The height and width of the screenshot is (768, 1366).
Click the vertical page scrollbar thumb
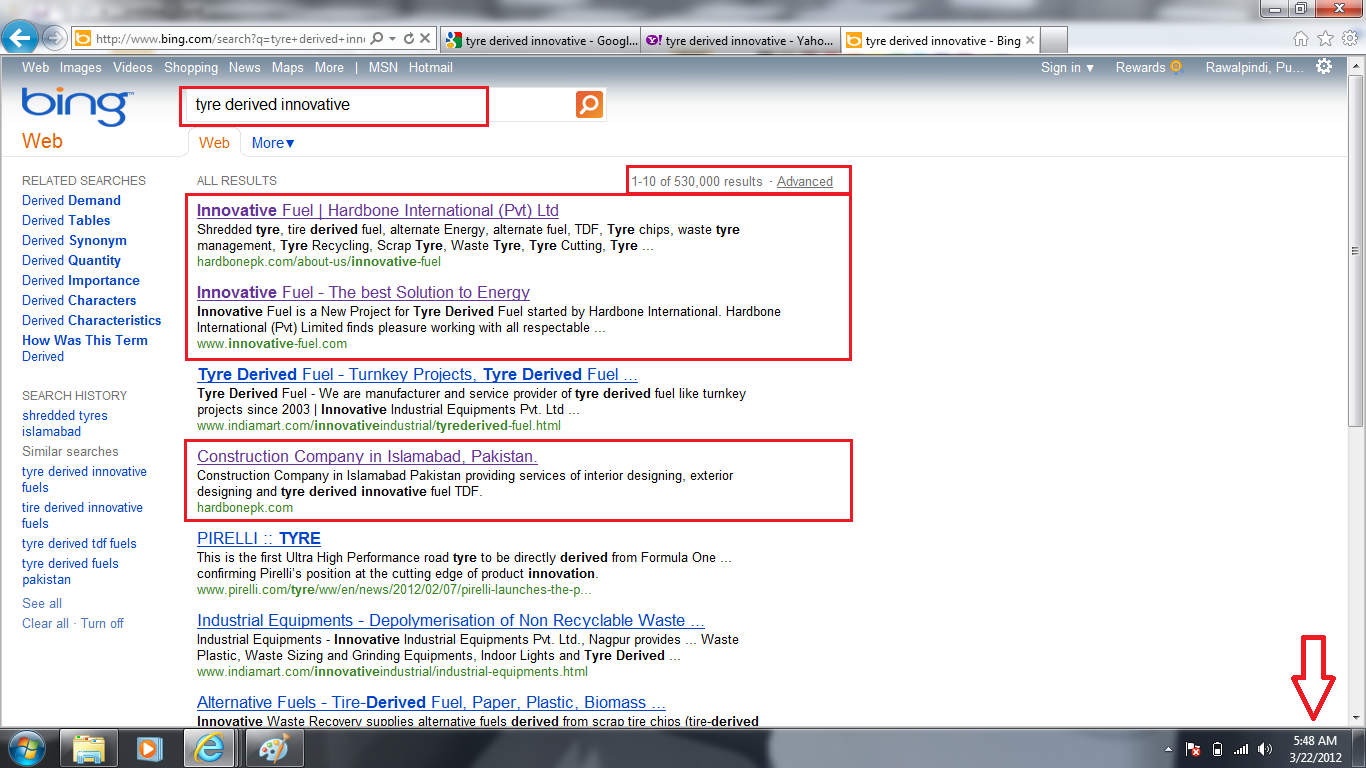1356,250
